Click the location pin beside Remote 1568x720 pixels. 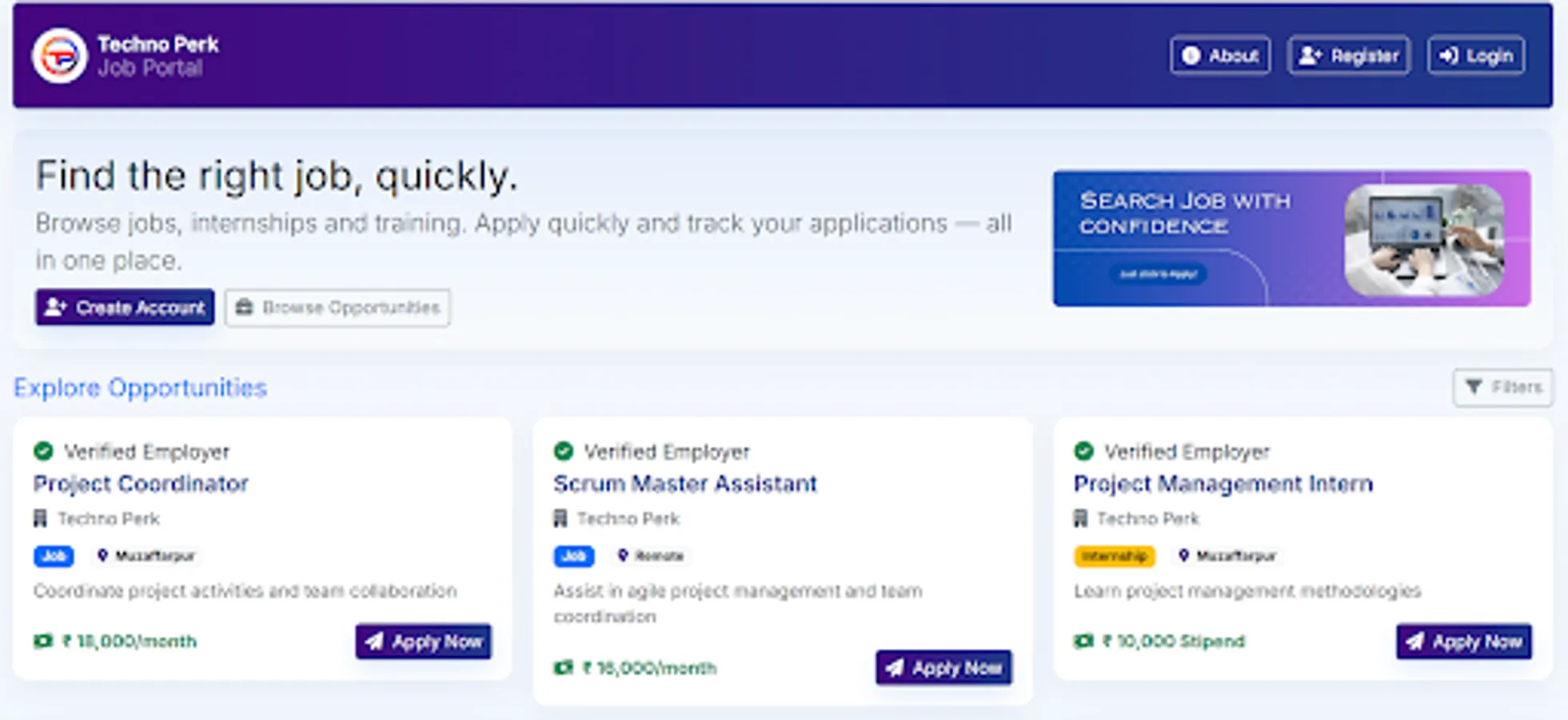click(x=623, y=555)
